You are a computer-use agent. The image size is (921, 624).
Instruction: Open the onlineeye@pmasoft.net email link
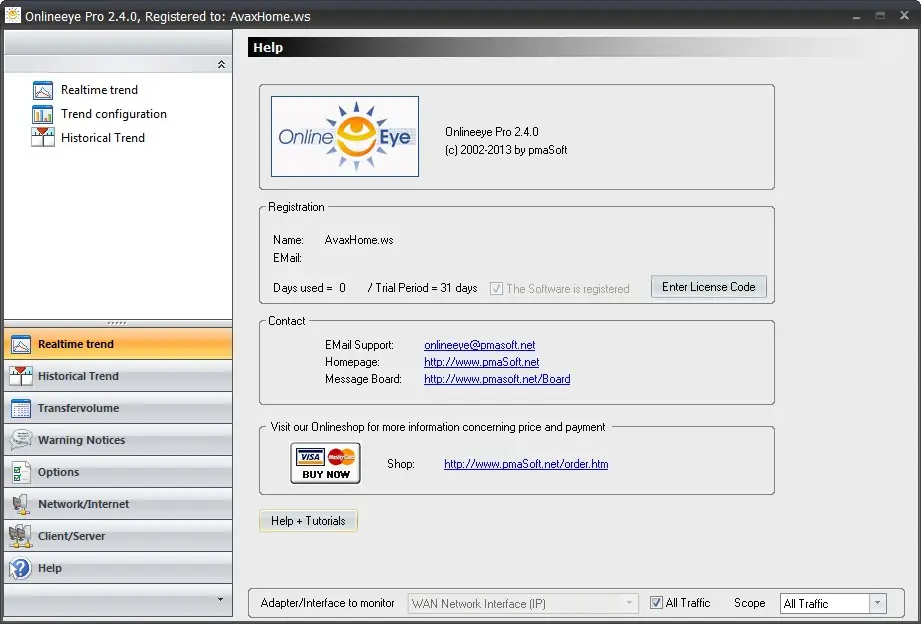point(479,345)
